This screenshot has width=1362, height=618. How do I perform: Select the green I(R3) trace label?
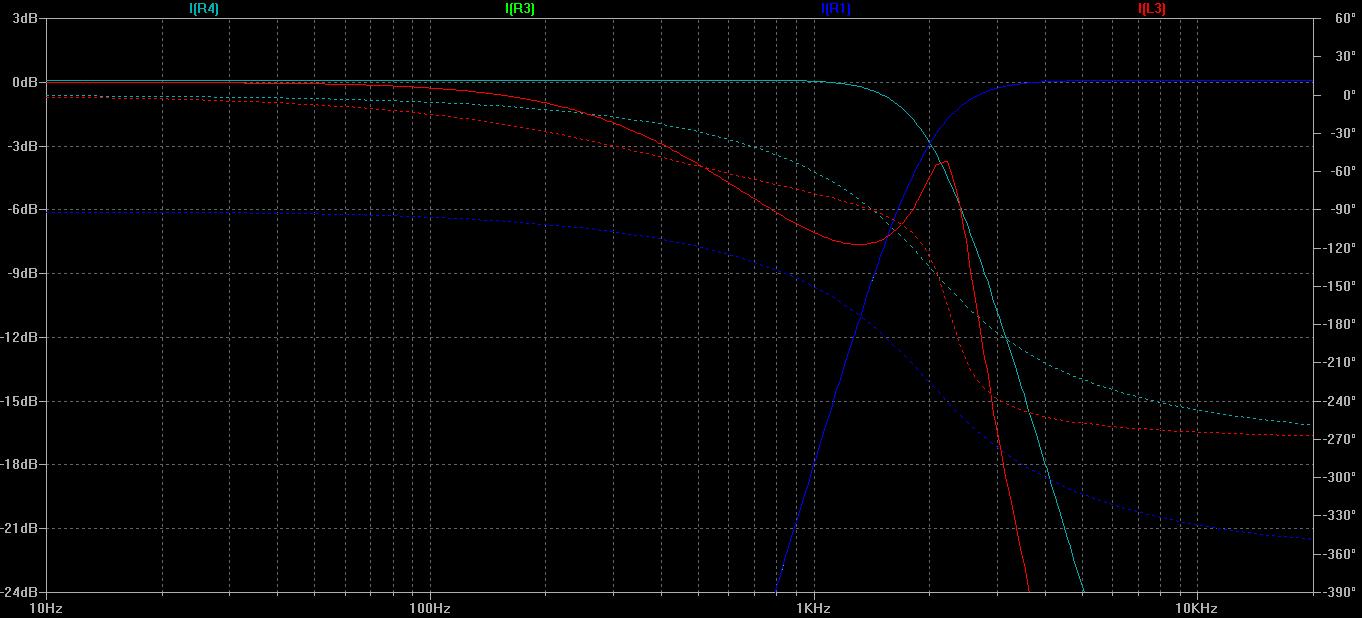click(520, 9)
